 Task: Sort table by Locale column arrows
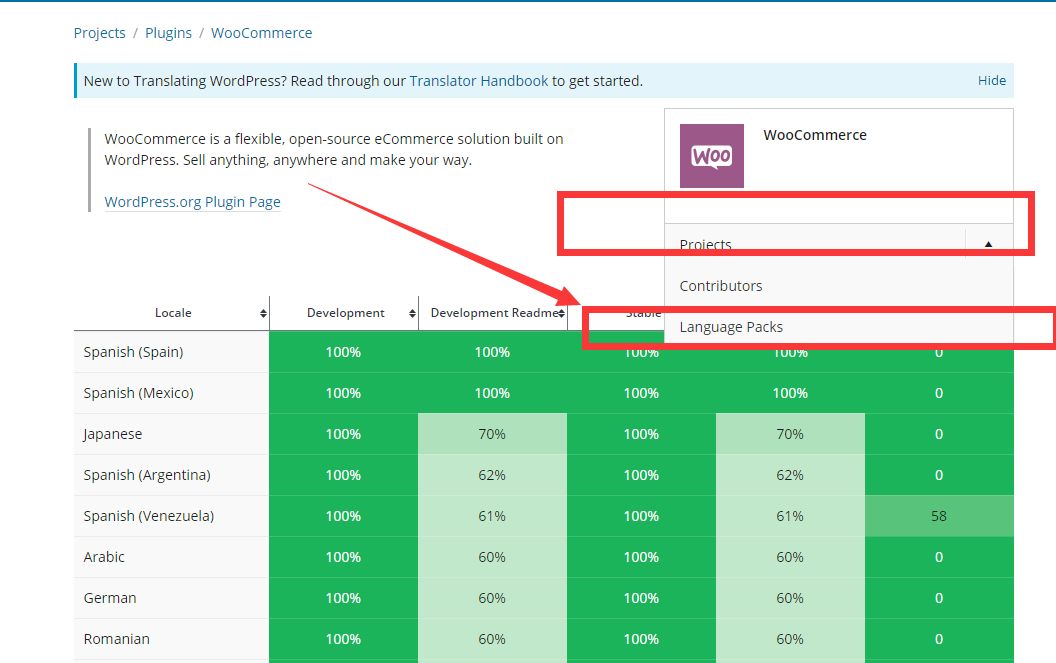click(263, 313)
